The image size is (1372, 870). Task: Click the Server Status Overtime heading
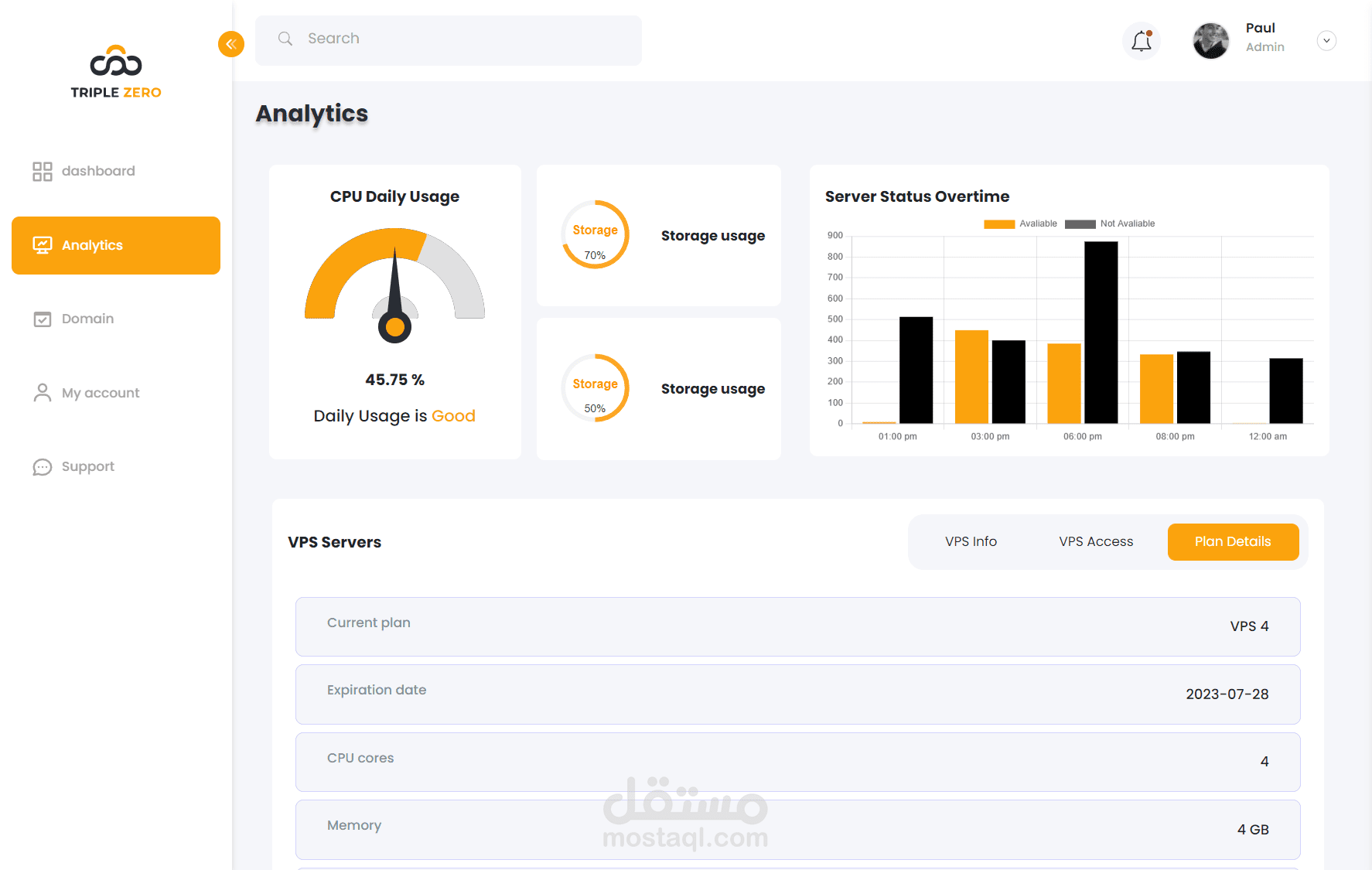(917, 196)
